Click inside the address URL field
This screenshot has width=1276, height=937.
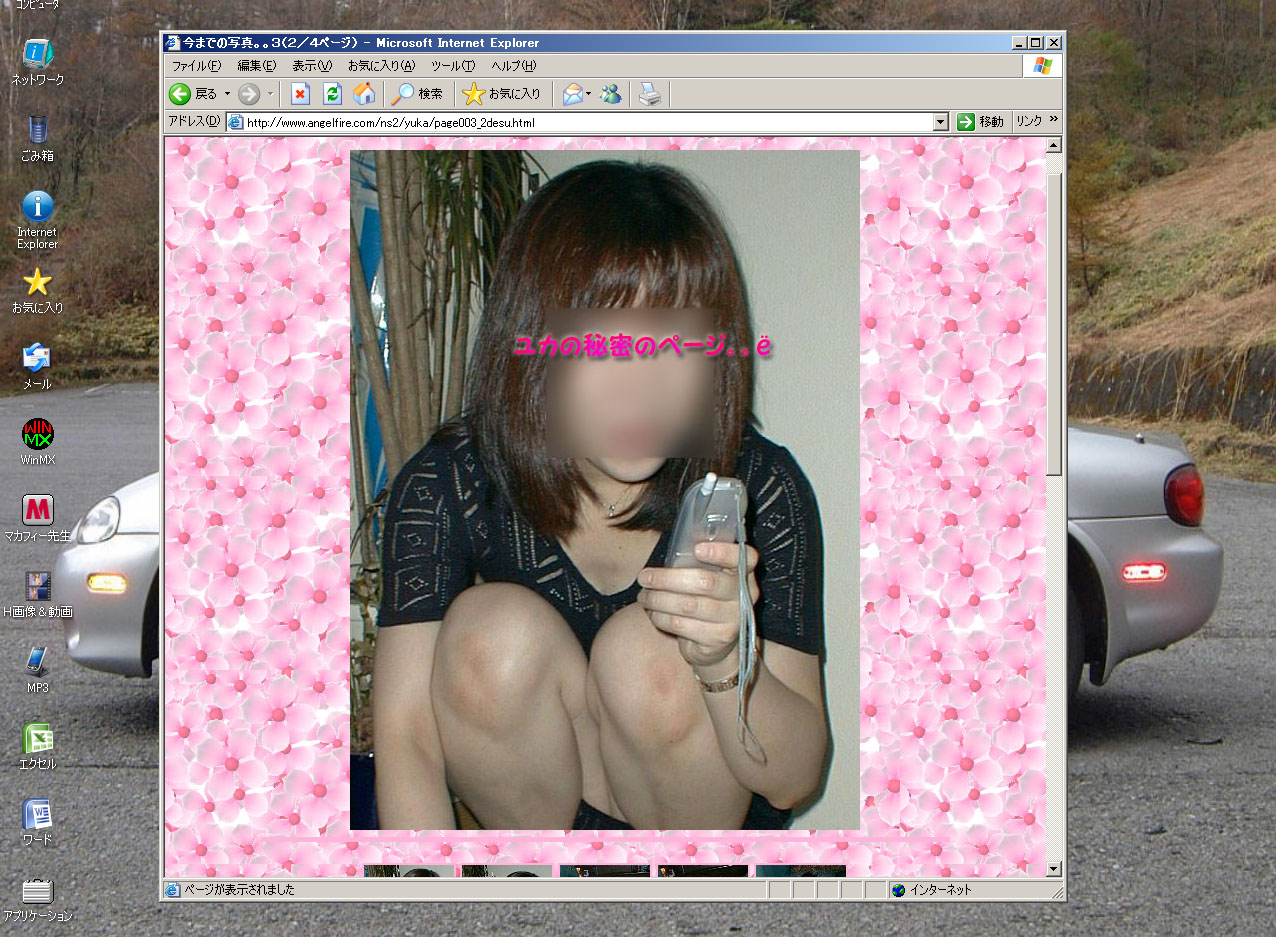580,122
